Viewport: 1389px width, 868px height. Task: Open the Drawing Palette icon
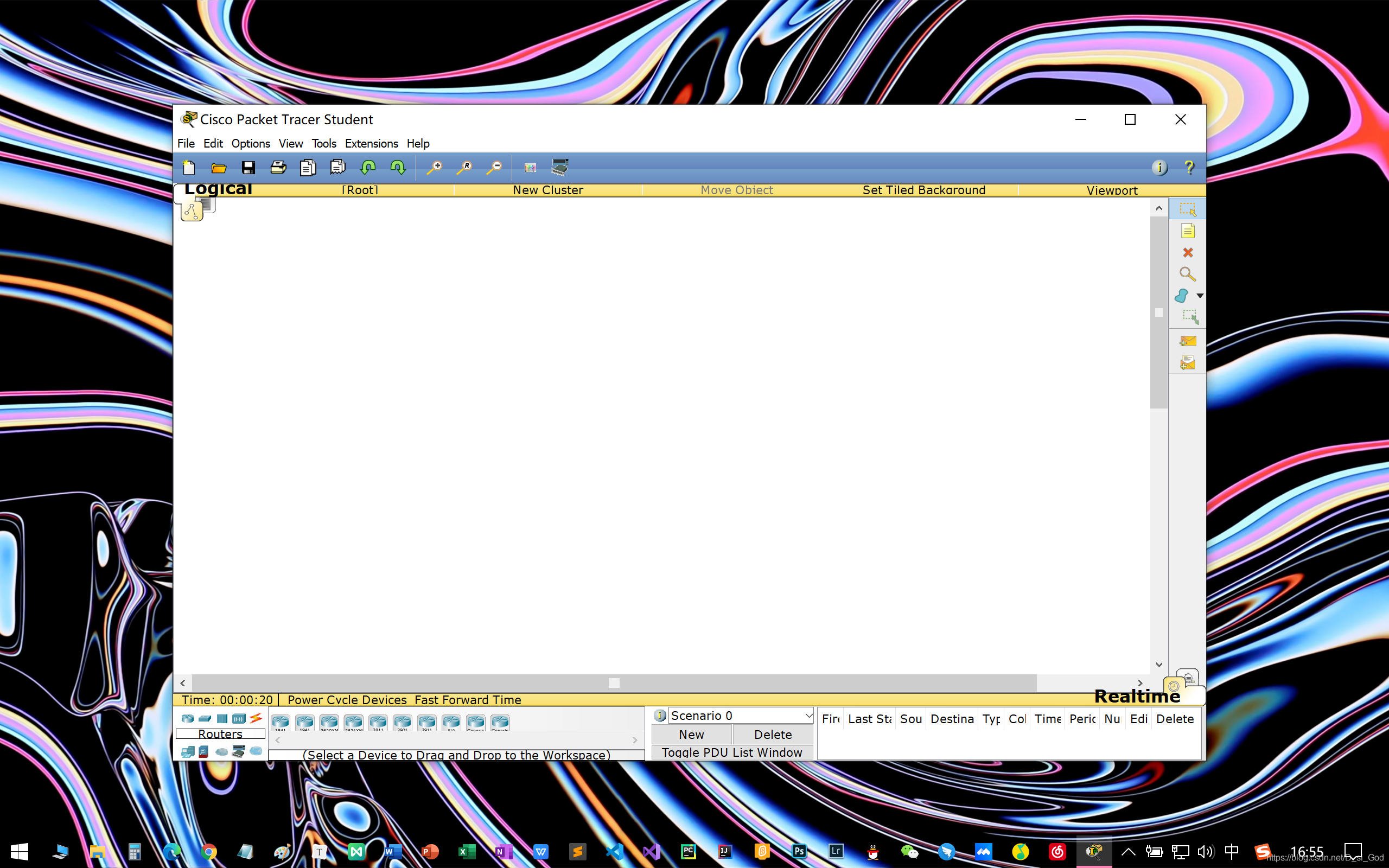point(530,167)
